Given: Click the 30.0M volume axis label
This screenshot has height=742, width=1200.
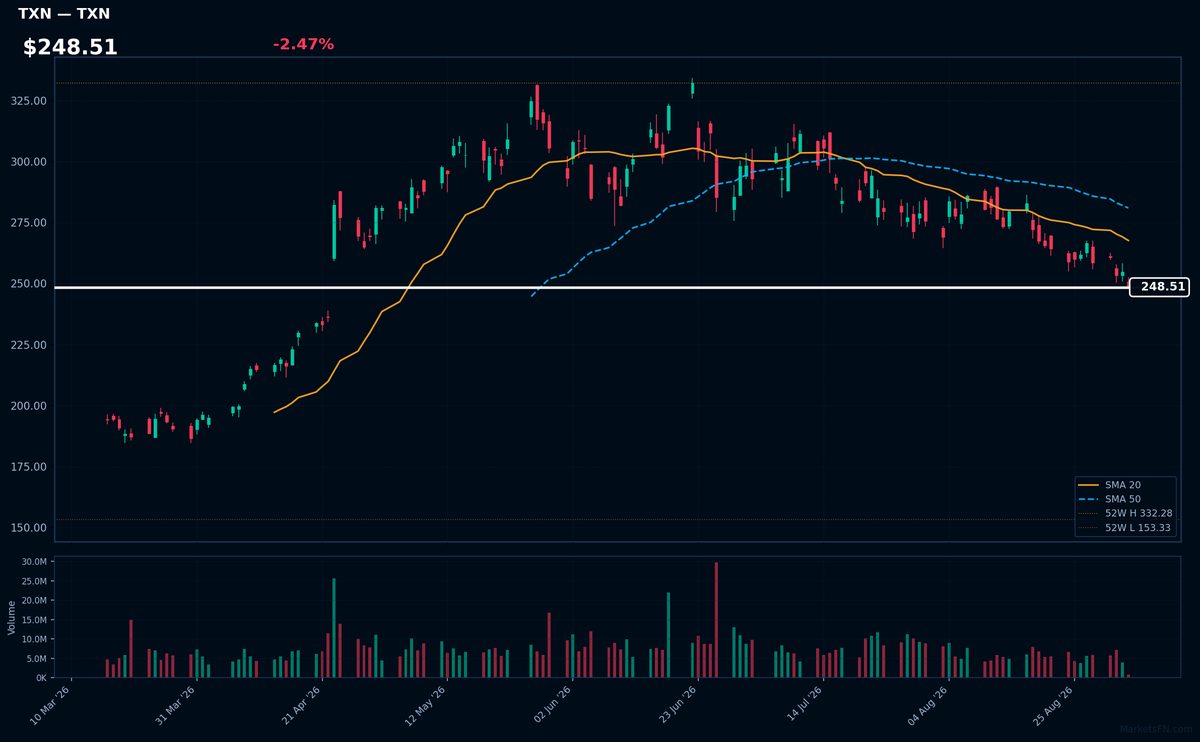Looking at the screenshot, I should tap(34, 562).
